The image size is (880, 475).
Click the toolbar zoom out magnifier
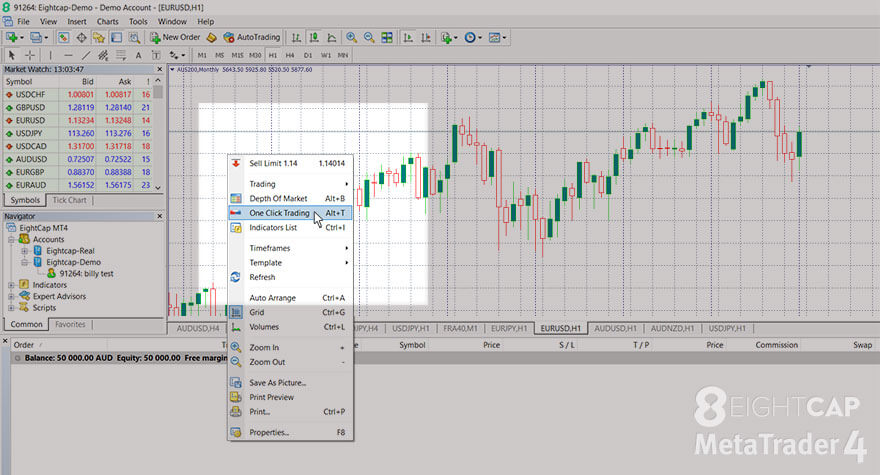coord(369,38)
